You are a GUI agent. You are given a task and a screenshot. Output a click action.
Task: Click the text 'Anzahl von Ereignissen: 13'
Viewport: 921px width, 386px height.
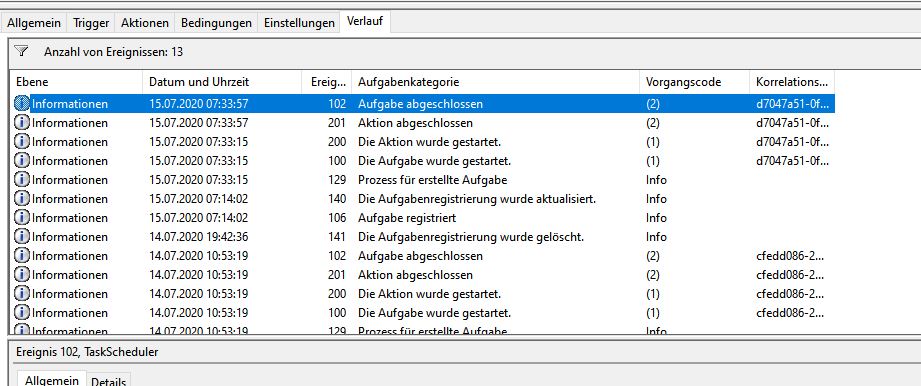(113, 52)
